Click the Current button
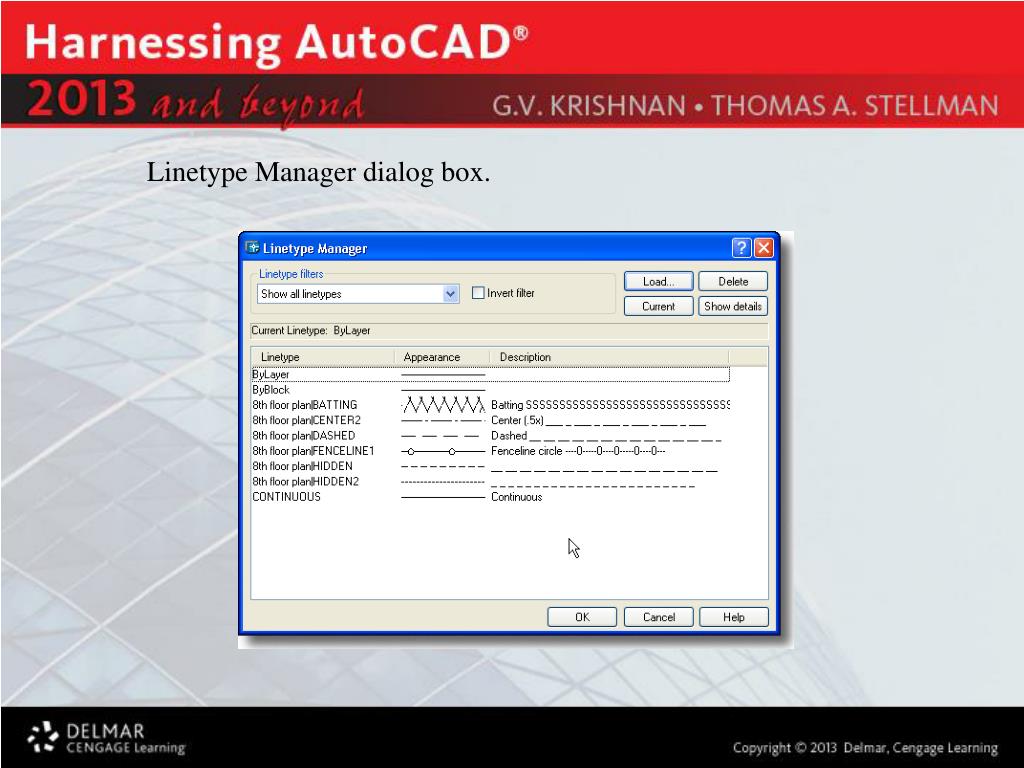Screen dimensions: 1024x768 pos(658,306)
